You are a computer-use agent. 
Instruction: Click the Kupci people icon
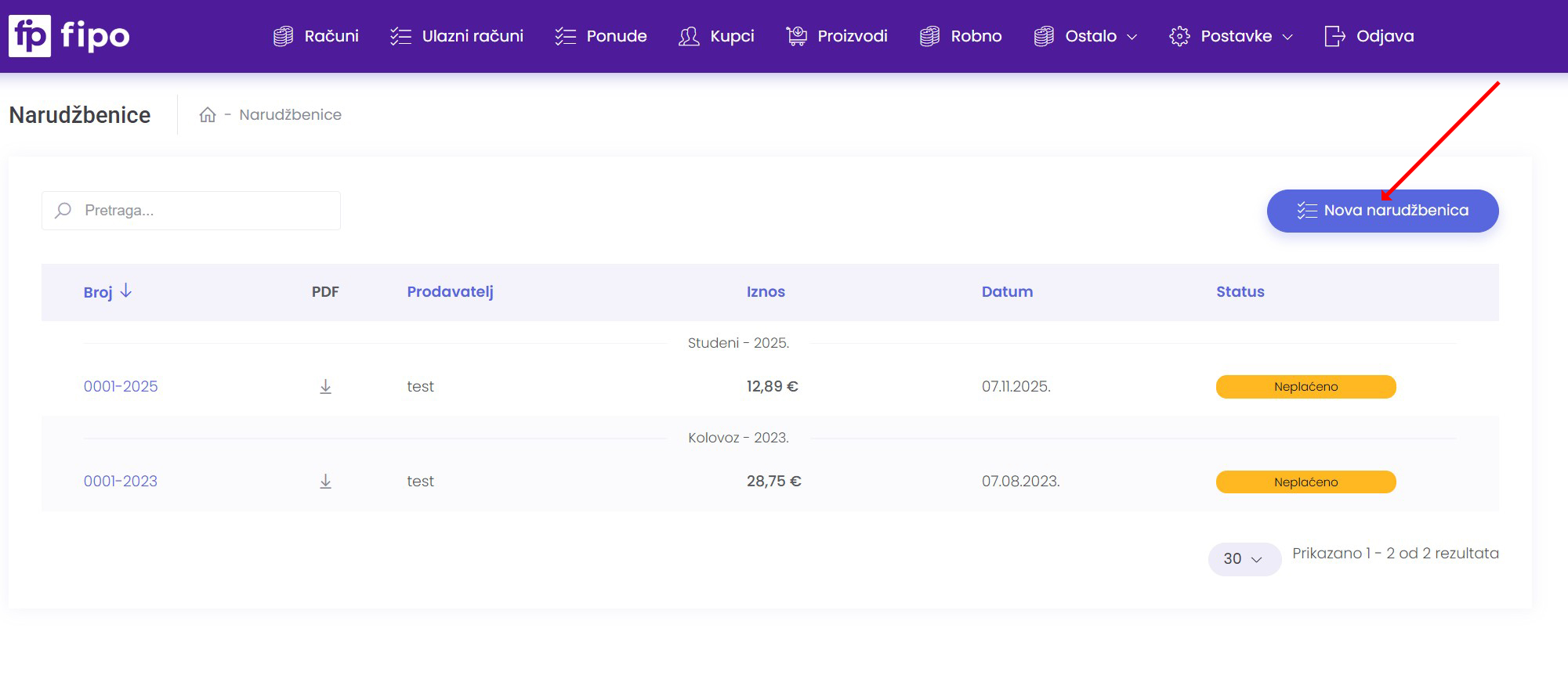[x=689, y=36]
